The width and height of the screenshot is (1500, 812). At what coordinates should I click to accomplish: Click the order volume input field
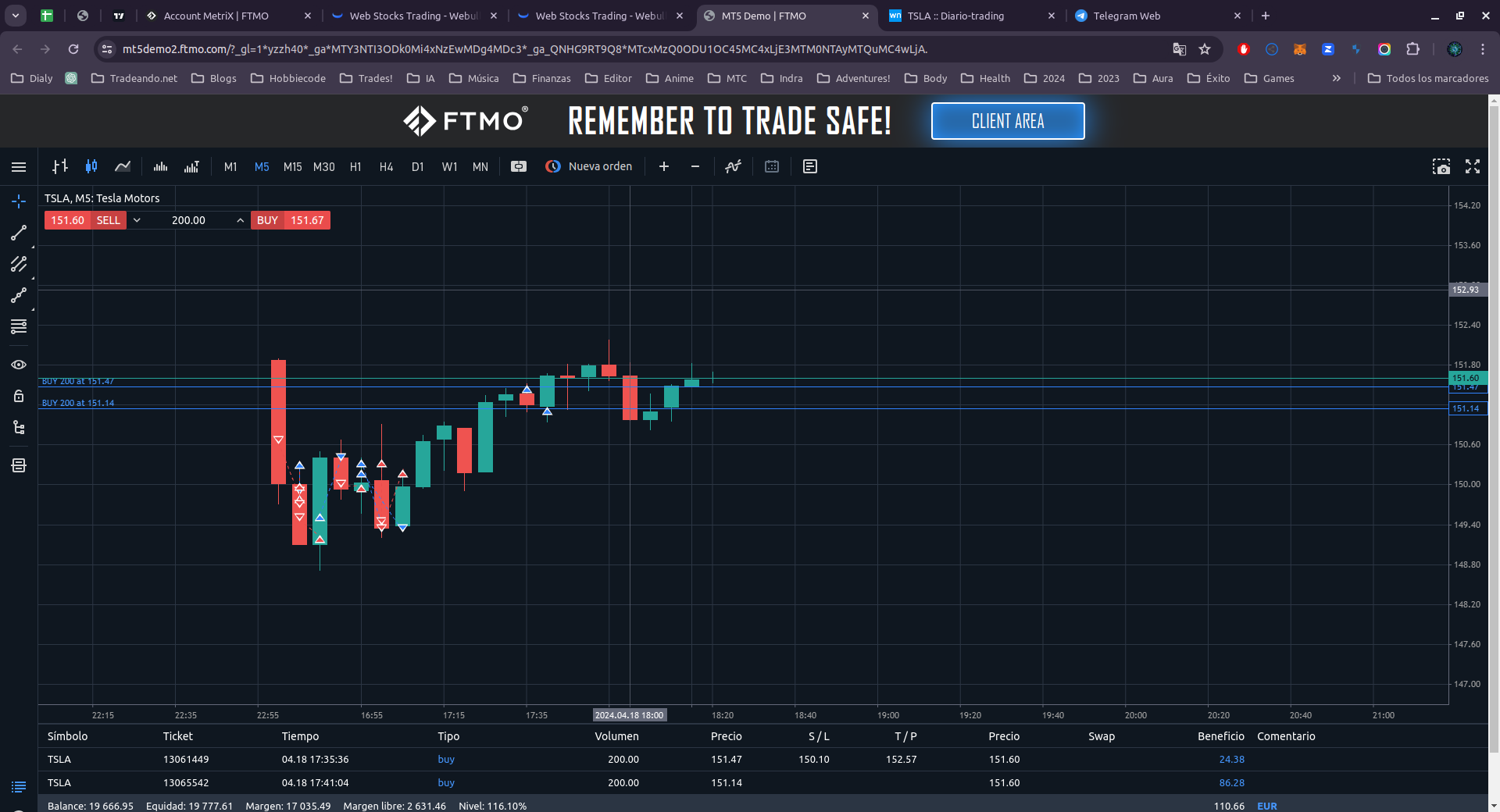(188, 220)
